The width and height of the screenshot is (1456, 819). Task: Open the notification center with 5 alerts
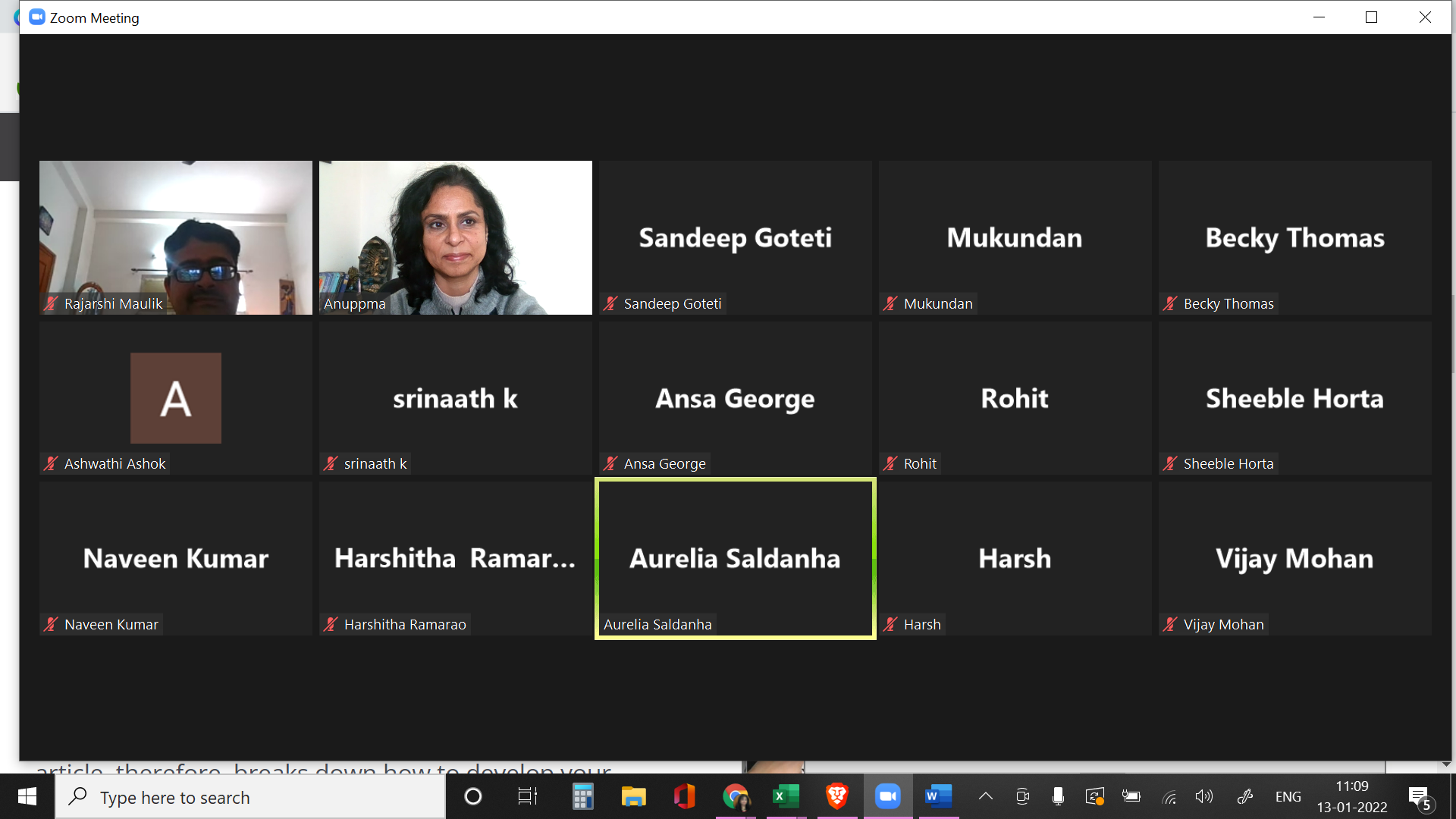1420,797
